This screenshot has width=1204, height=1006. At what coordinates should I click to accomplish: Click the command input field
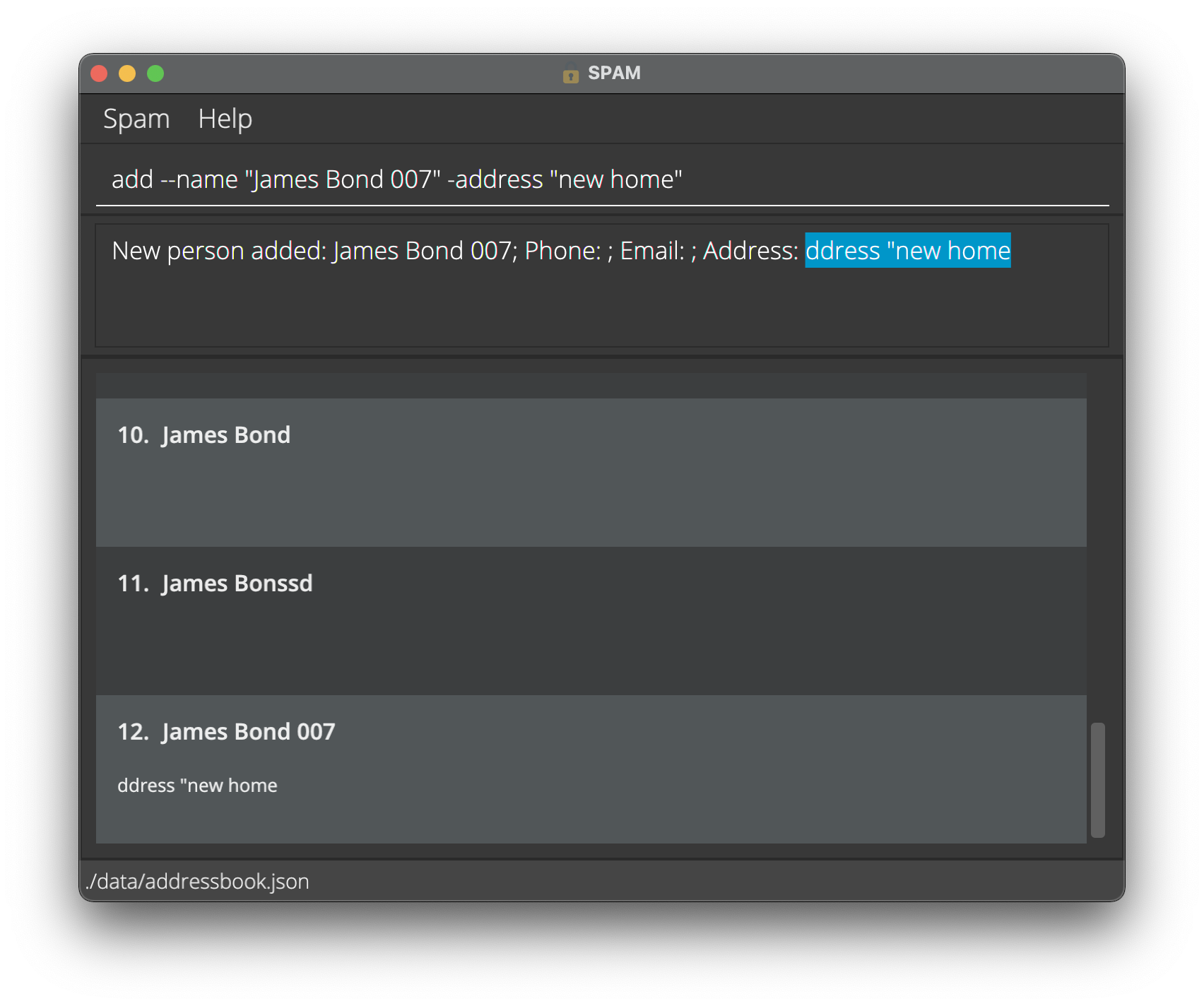coord(602,179)
